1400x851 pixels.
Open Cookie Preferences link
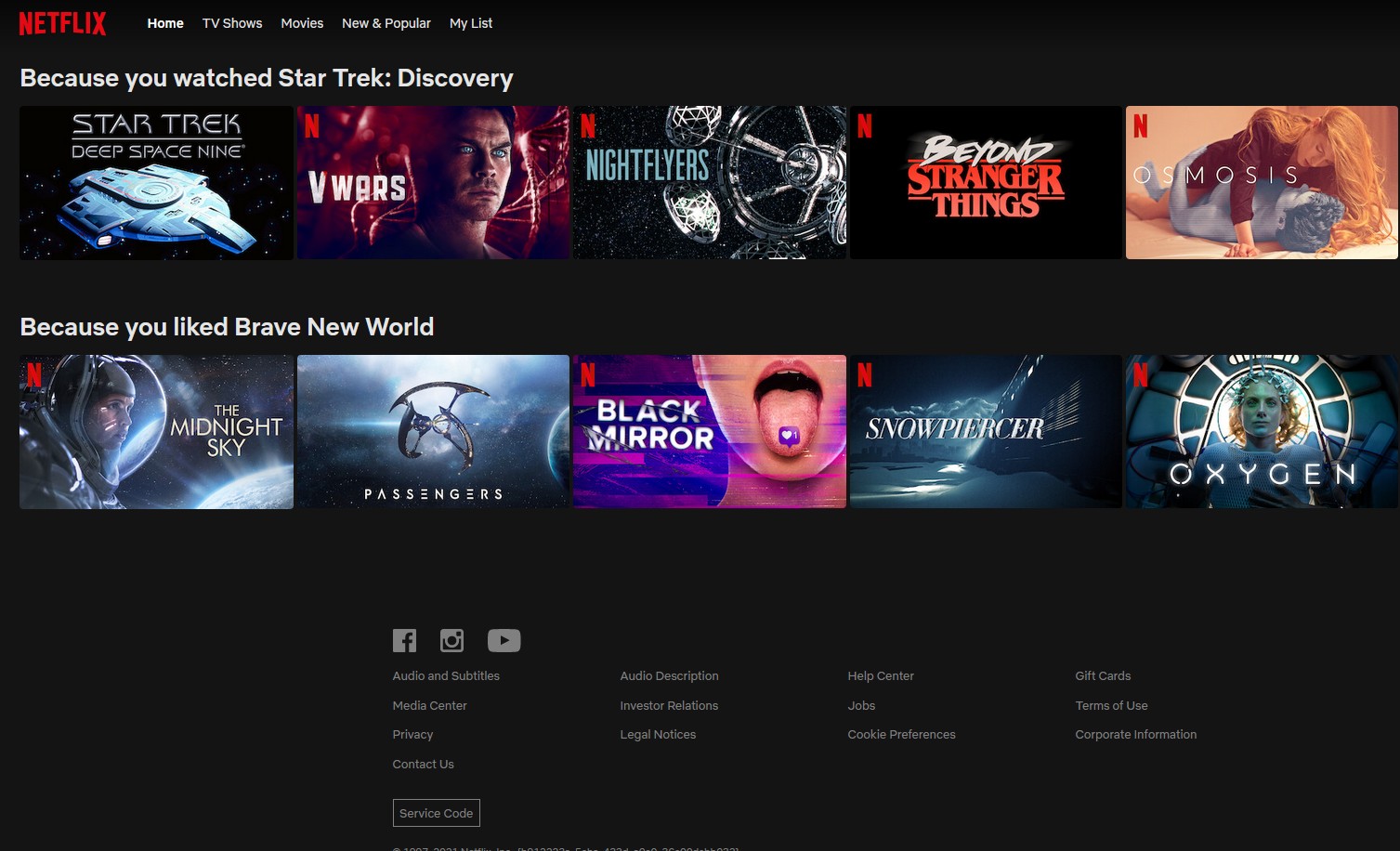click(x=901, y=734)
